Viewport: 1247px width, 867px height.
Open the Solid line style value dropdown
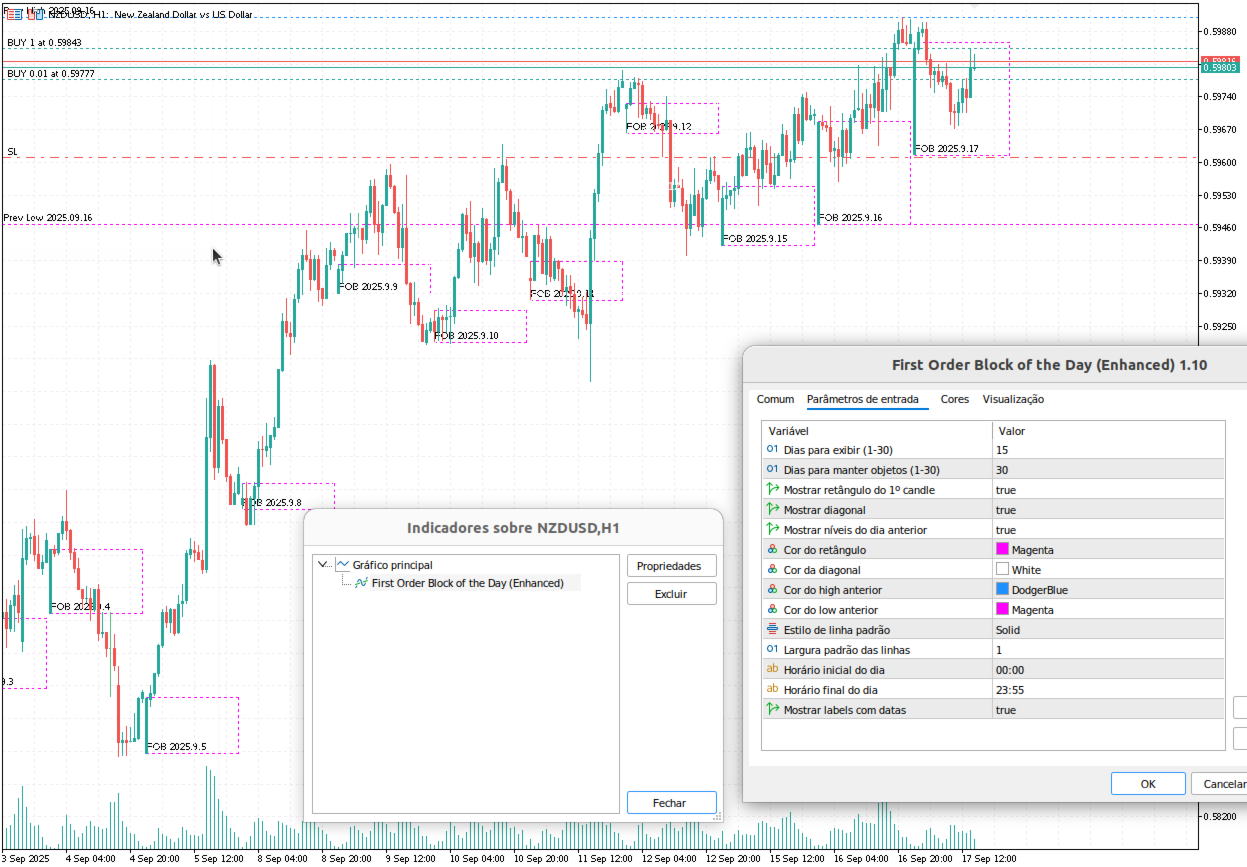(1107, 630)
